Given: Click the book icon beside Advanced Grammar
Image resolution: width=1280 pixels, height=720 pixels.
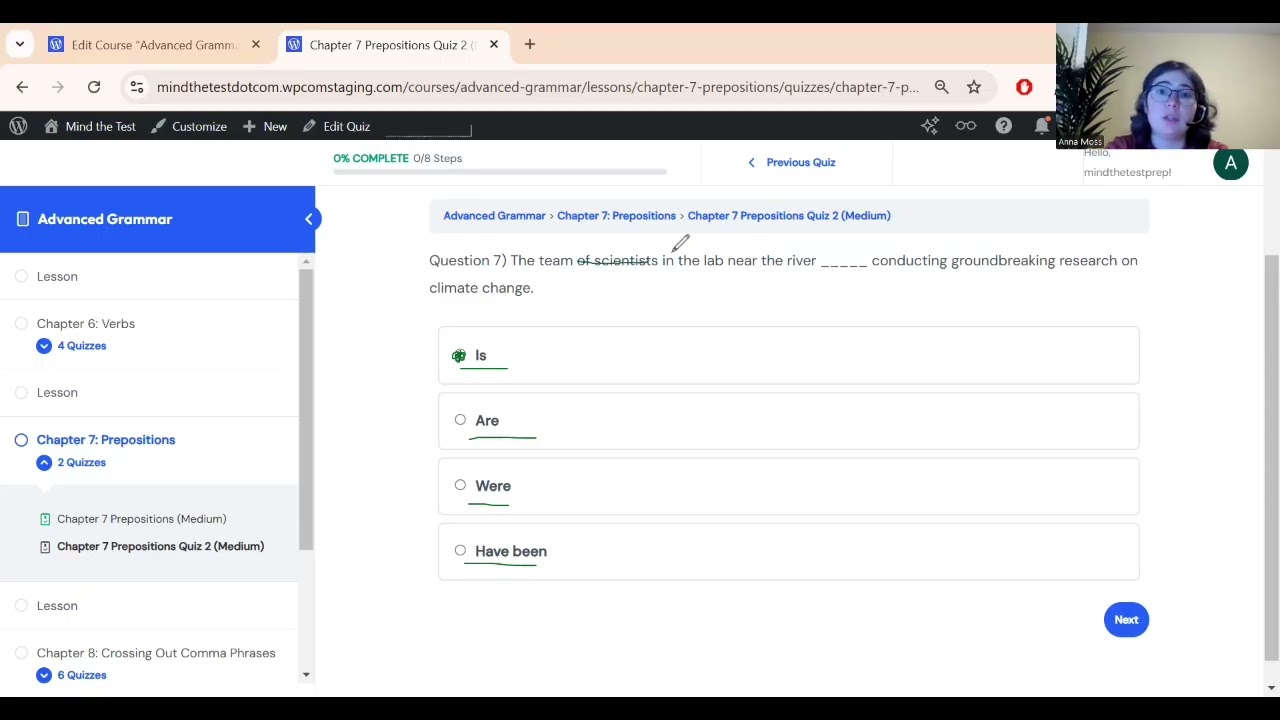Looking at the screenshot, I should 22,219.
